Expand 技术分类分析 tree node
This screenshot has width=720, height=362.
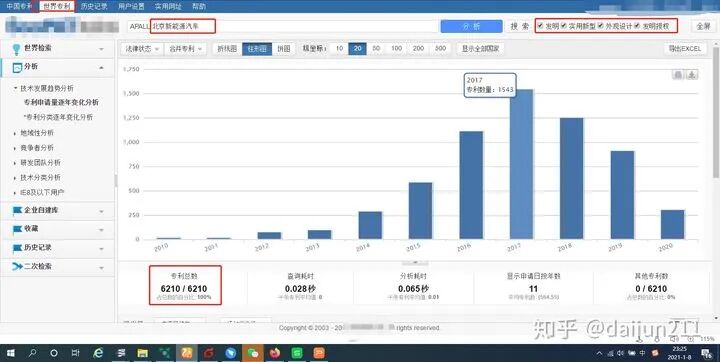pyautogui.click(x=37, y=177)
